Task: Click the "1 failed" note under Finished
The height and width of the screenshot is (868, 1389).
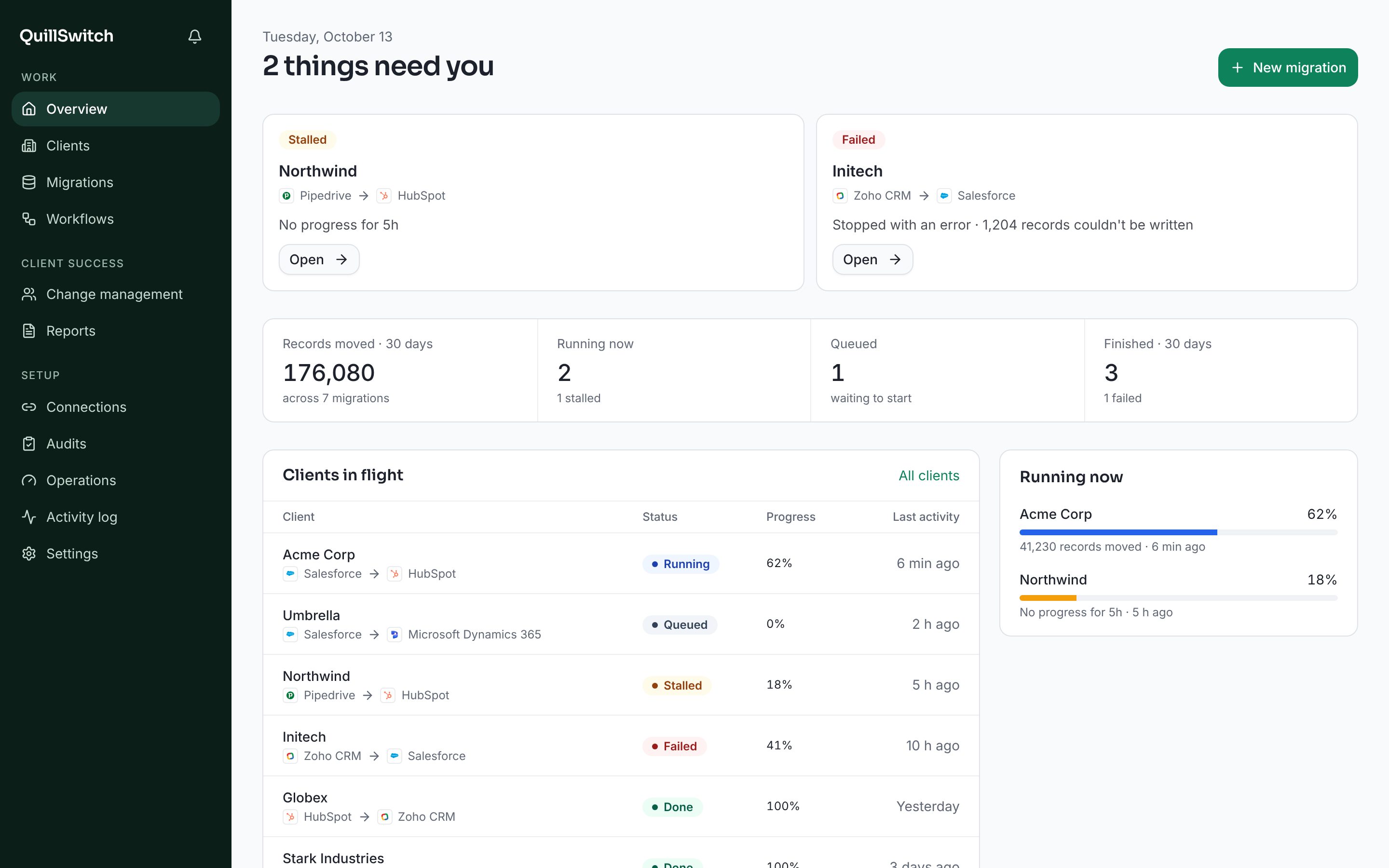Action: 1122,398
